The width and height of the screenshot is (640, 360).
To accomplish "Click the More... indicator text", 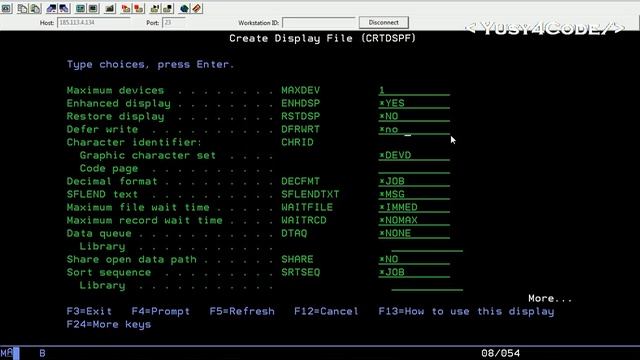I will (550, 298).
